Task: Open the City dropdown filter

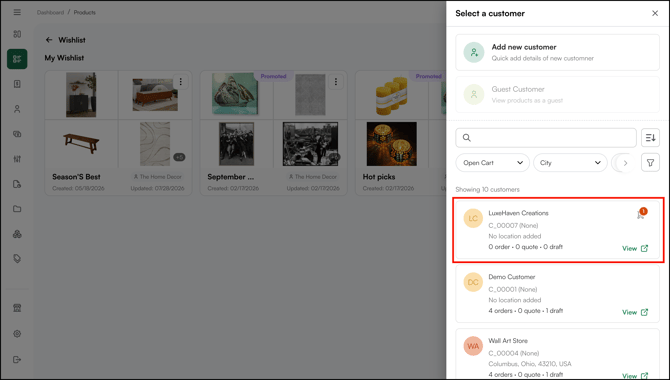Action: coord(570,163)
